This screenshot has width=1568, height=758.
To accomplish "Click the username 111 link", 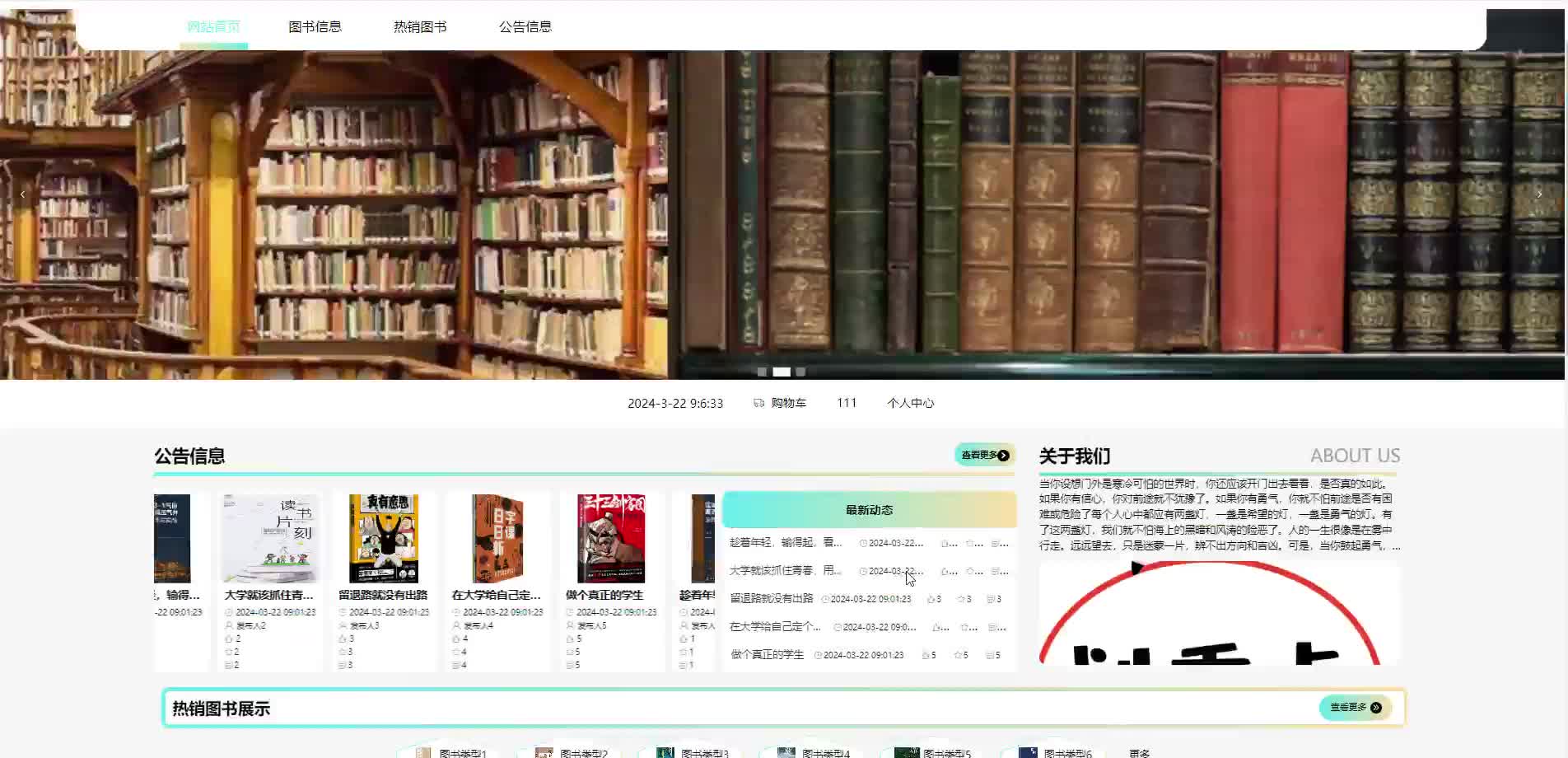I will [x=847, y=403].
